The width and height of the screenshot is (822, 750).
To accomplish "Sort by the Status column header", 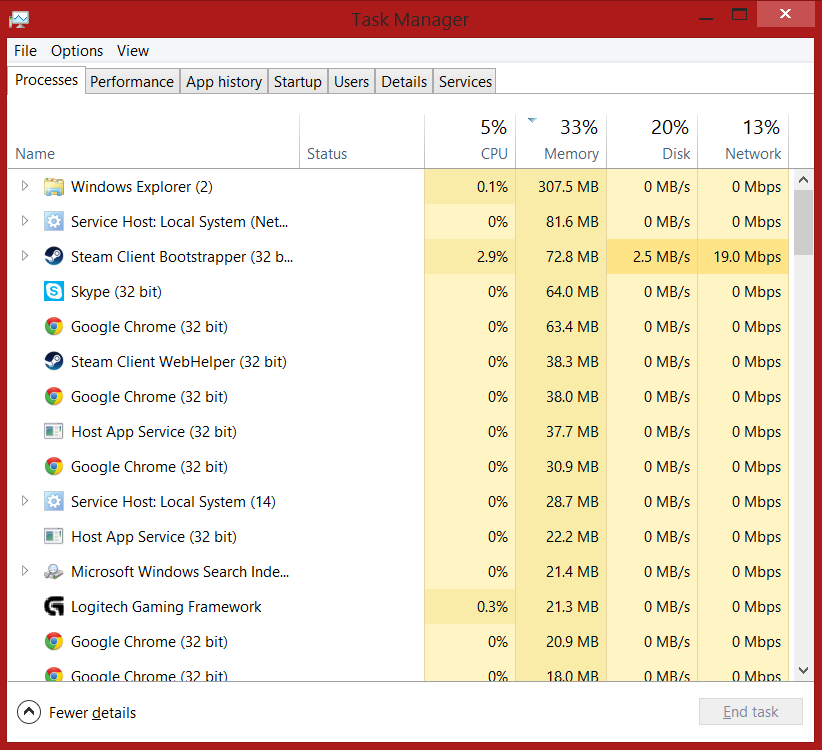I will [362, 142].
